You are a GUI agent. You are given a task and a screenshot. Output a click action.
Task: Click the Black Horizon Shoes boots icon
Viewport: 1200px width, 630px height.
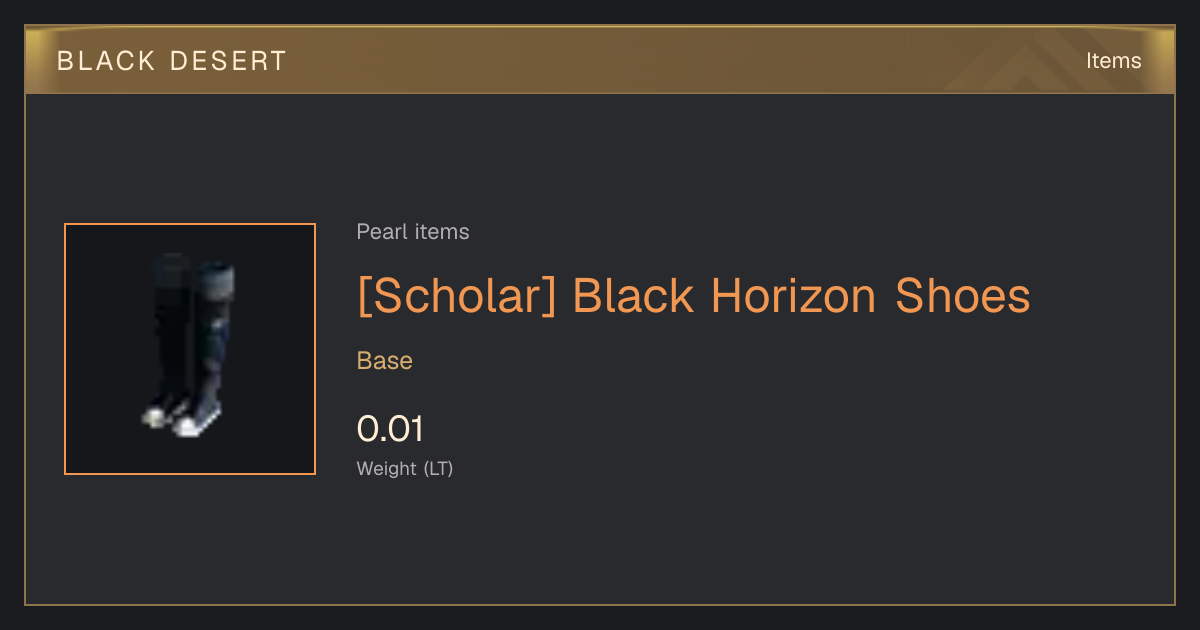[x=190, y=349]
